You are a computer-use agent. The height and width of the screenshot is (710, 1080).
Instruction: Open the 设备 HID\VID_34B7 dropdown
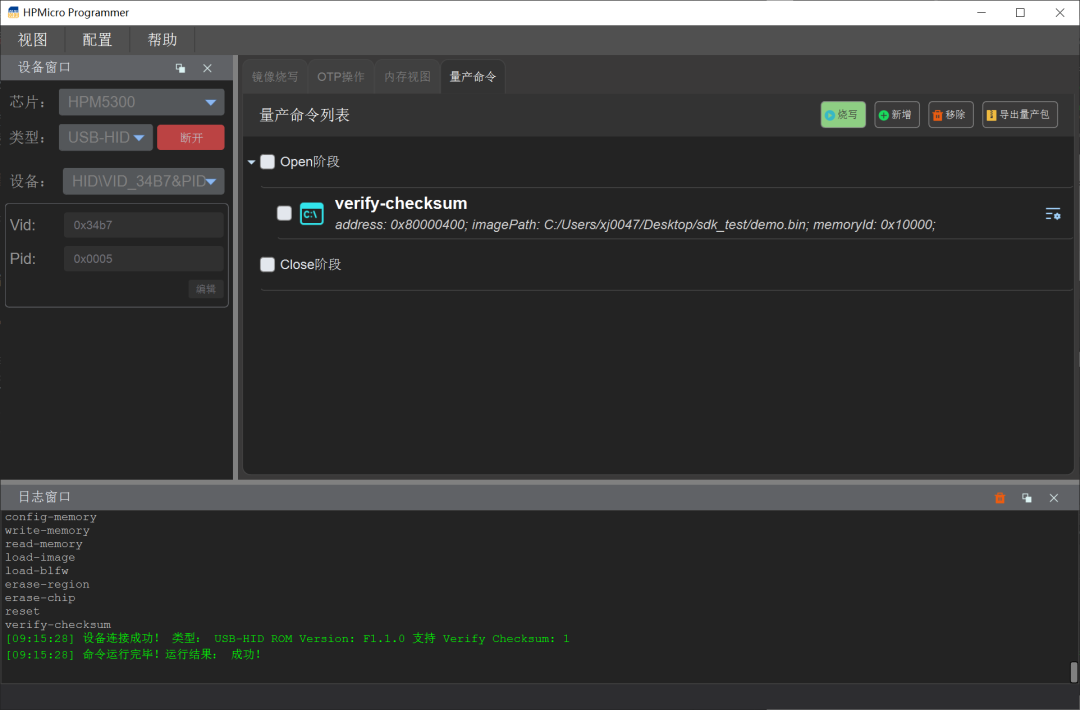point(143,181)
